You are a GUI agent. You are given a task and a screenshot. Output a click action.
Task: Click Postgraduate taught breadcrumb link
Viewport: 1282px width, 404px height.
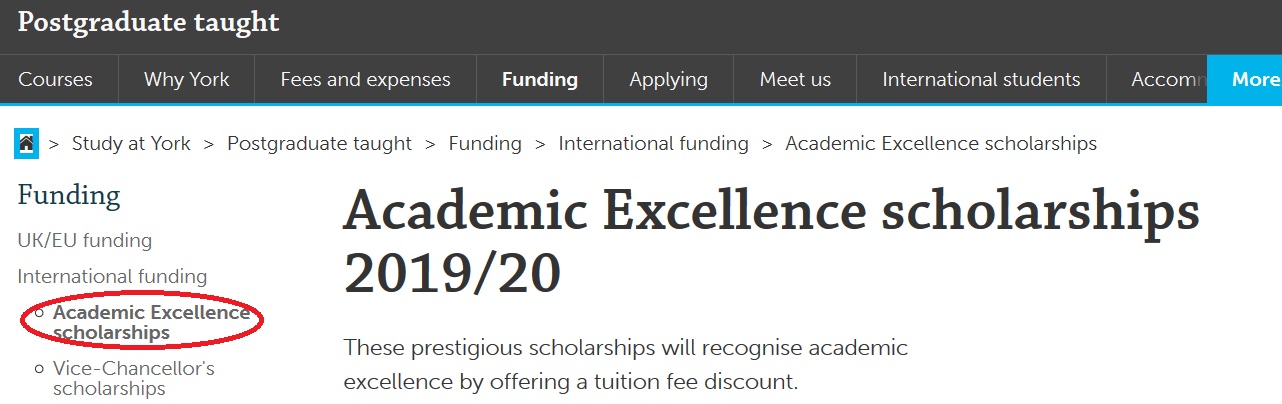[319, 144]
